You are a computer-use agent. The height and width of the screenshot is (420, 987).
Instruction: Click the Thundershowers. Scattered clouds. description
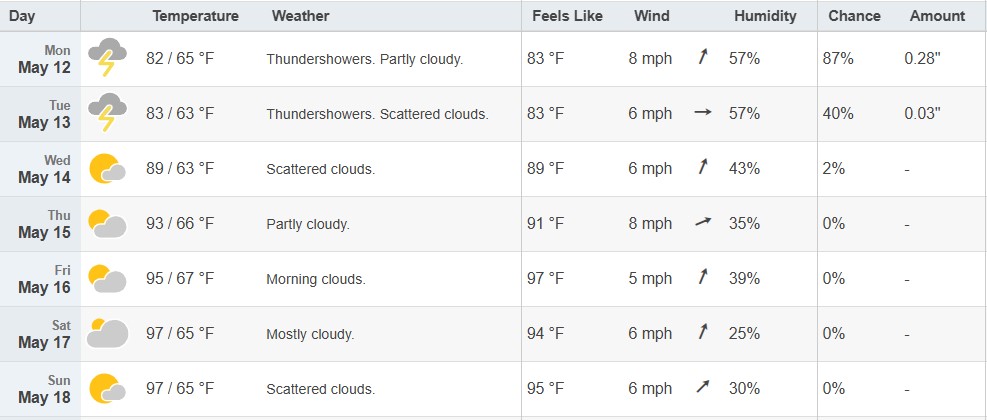click(377, 114)
